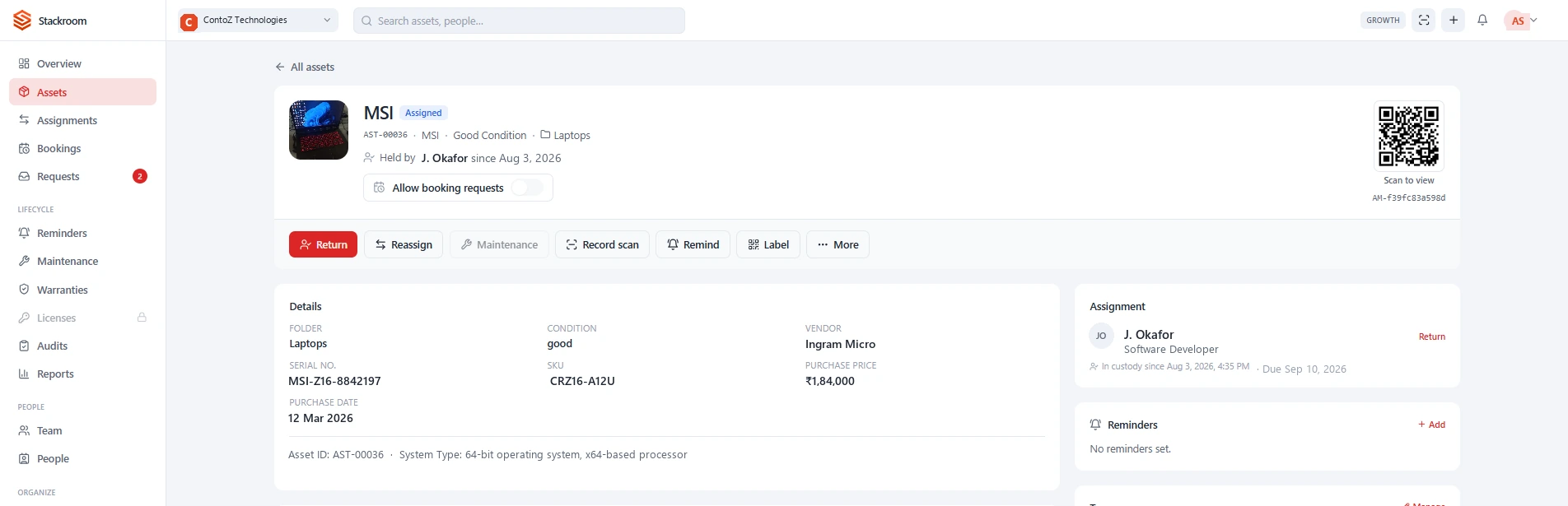Click the locked Licenses item
The width and height of the screenshot is (1568, 506).
[x=82, y=318]
